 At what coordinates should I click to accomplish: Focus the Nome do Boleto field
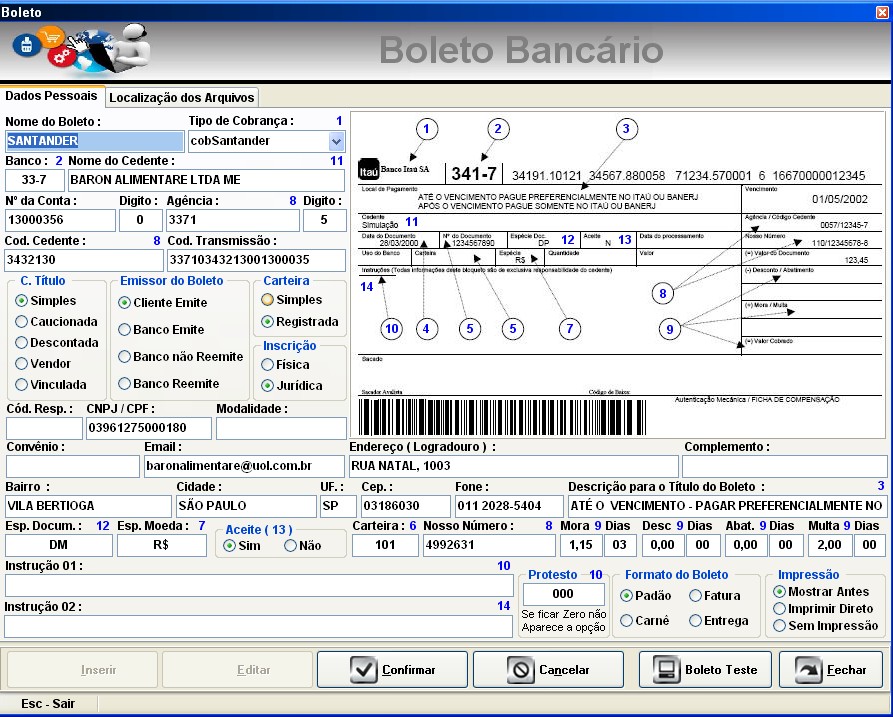pyautogui.click(x=95, y=141)
